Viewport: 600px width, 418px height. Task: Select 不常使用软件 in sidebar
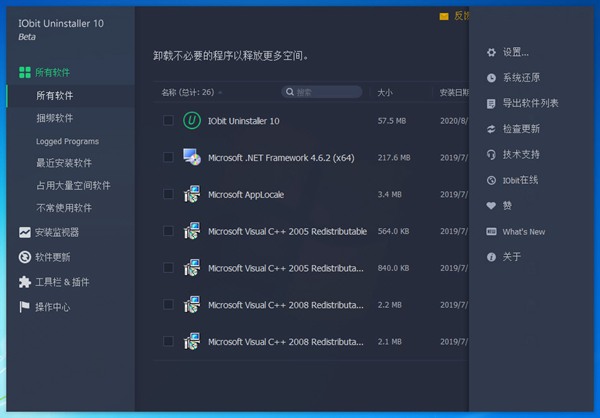(64, 208)
